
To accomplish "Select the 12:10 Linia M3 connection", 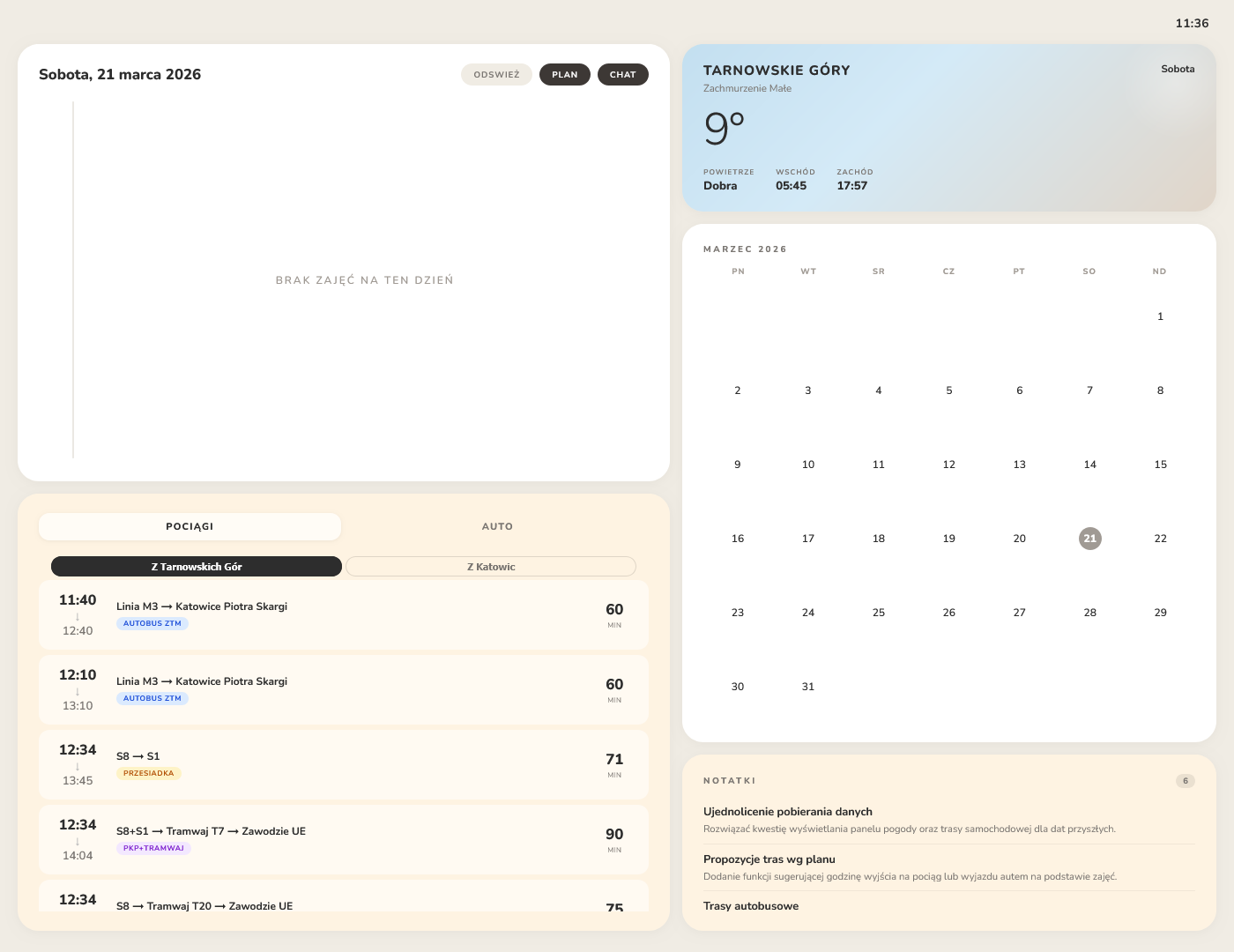I will tap(344, 690).
